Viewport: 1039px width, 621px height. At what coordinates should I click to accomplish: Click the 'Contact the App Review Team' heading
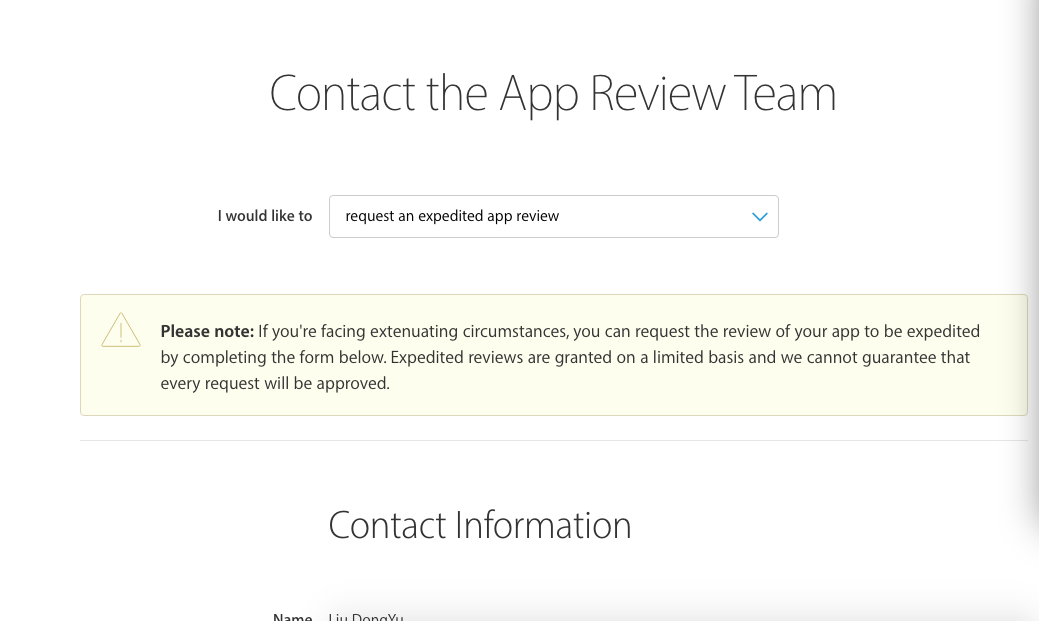click(553, 94)
